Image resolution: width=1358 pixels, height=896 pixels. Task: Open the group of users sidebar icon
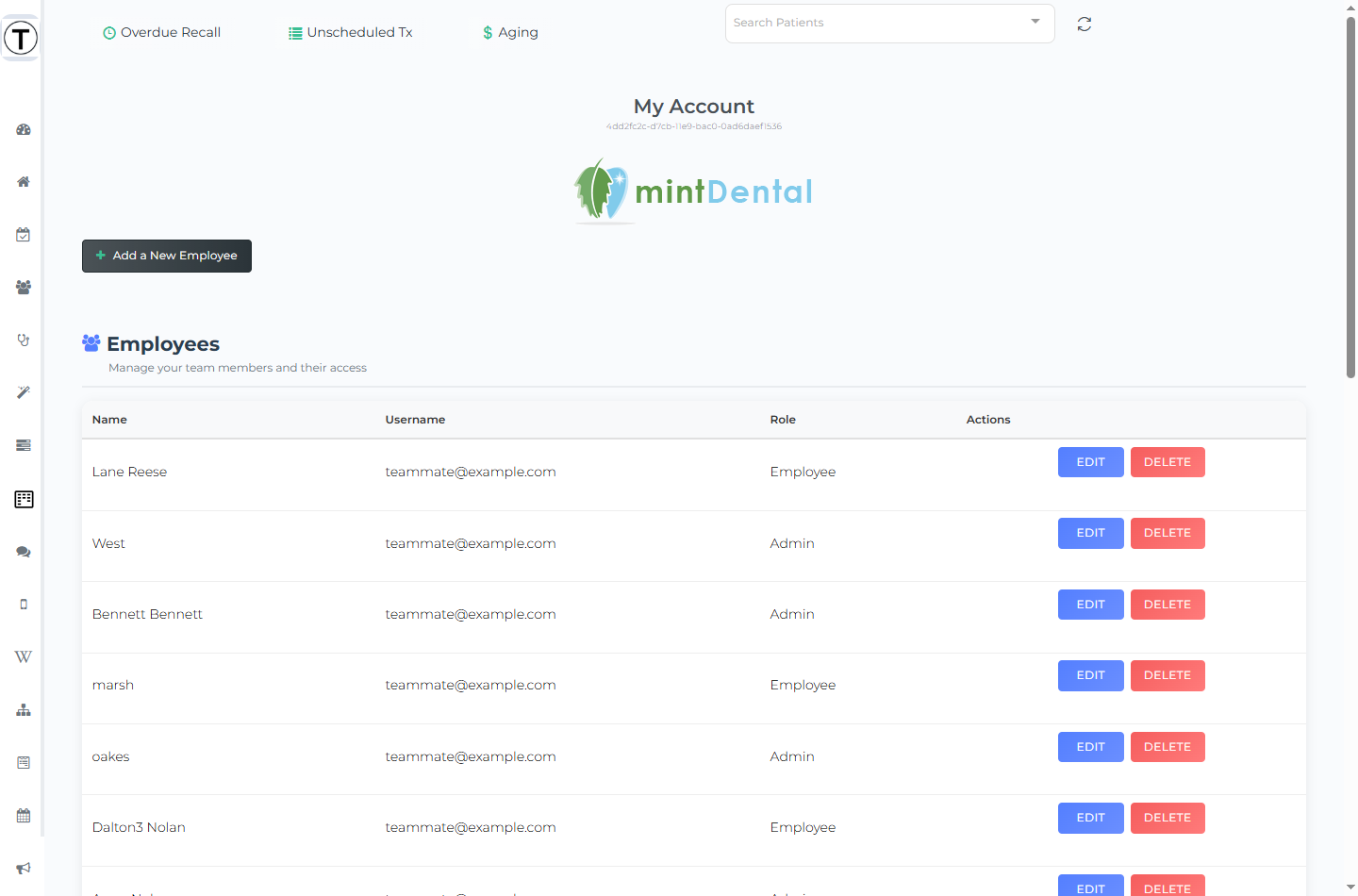(24, 288)
